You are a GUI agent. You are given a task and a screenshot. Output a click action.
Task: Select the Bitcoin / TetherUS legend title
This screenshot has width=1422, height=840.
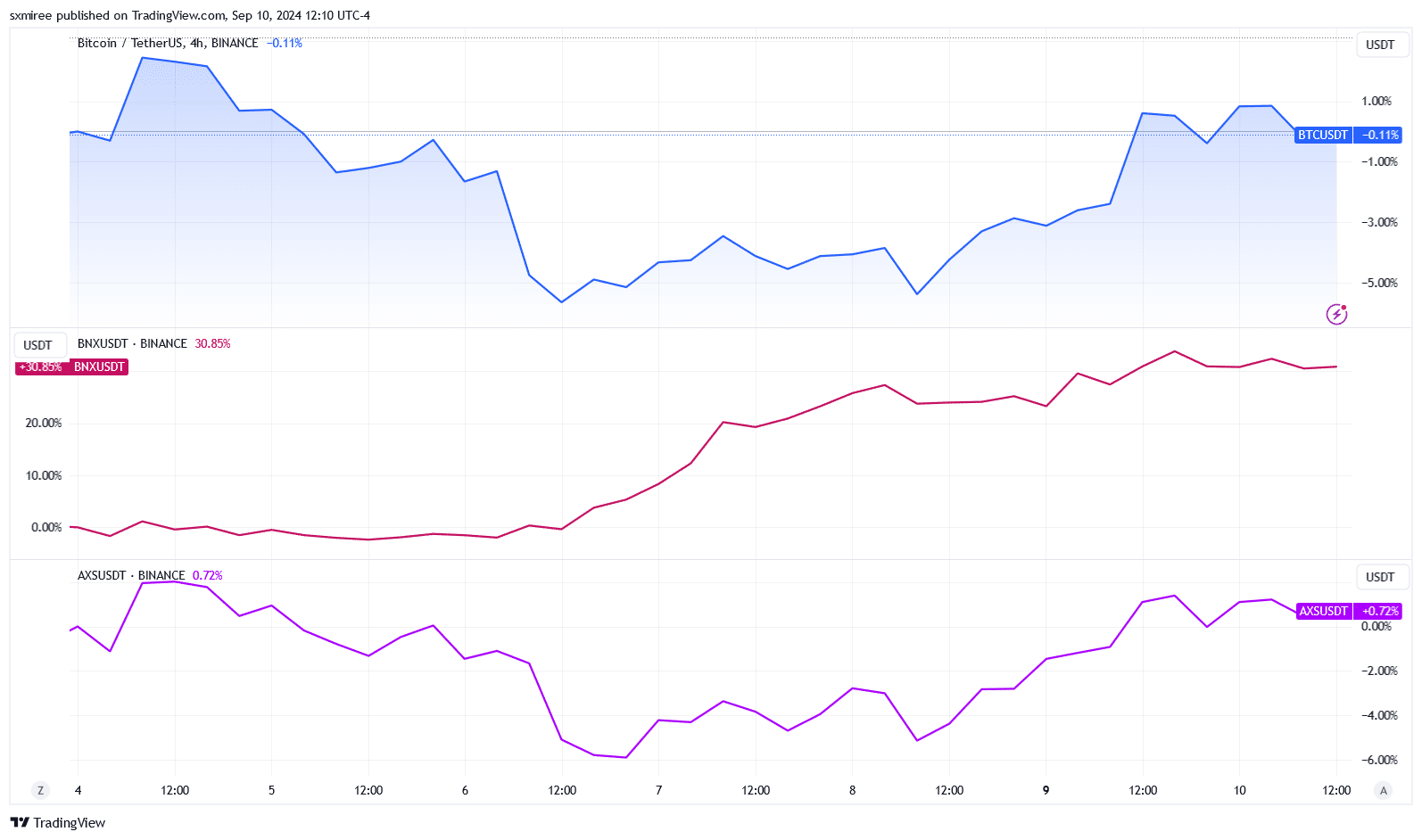(x=168, y=43)
